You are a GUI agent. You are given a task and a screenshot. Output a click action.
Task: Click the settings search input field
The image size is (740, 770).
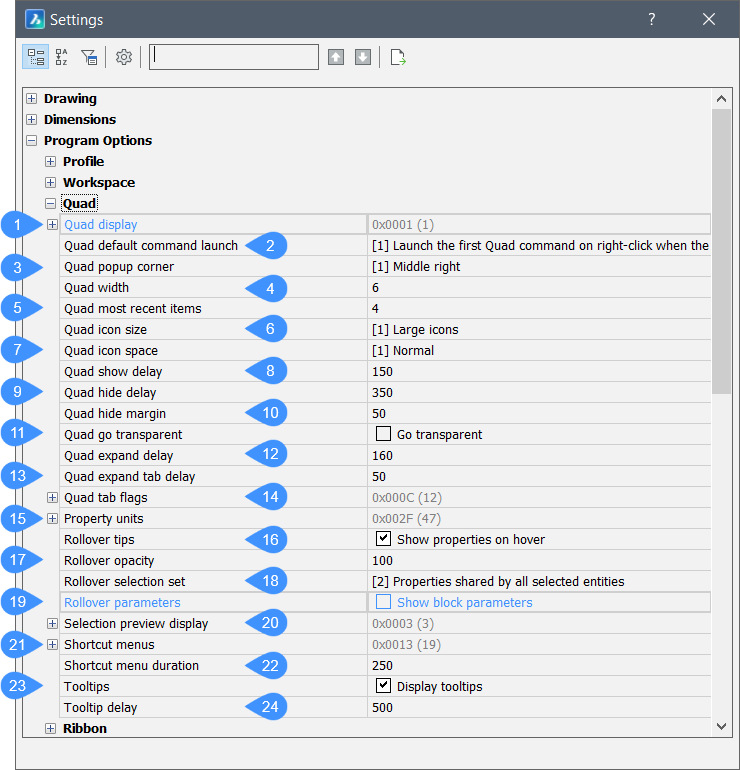point(234,57)
